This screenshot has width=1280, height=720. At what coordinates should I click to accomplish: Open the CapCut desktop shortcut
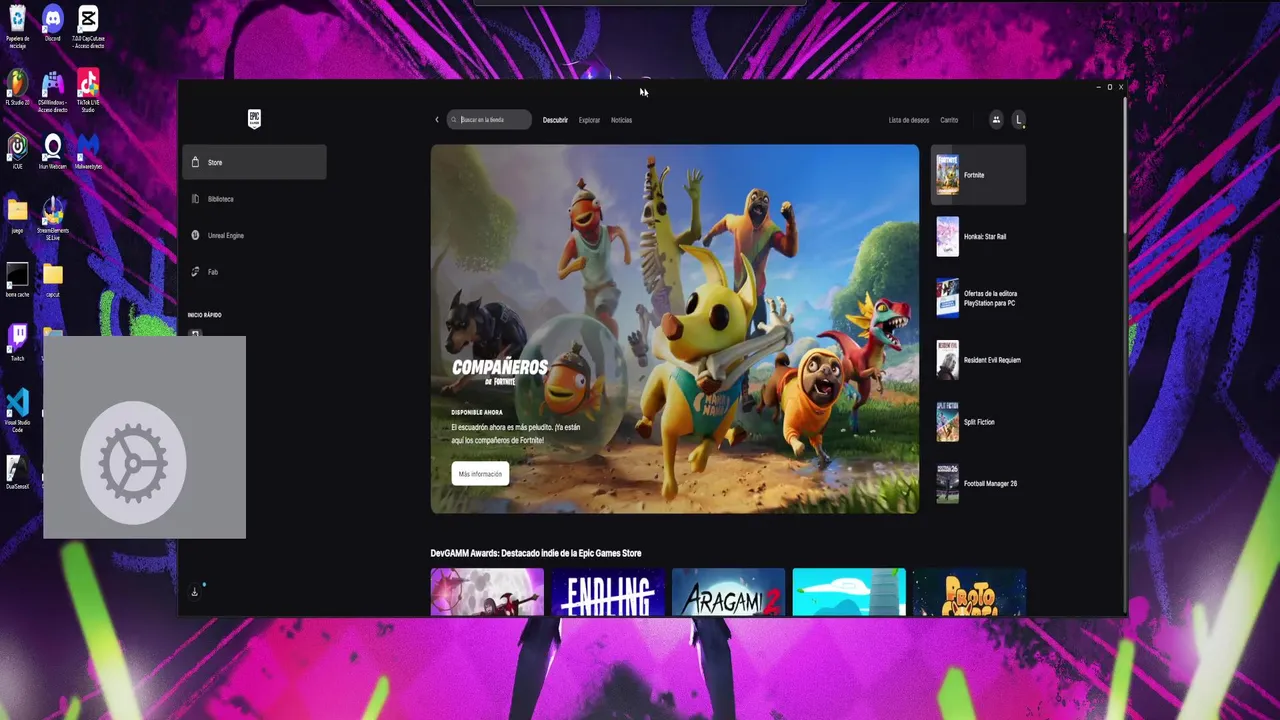pos(89,26)
